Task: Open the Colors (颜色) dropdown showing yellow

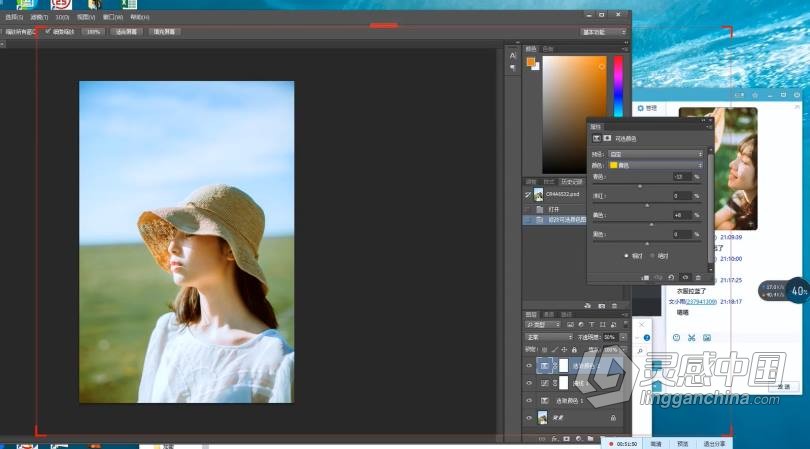Action: [655, 165]
